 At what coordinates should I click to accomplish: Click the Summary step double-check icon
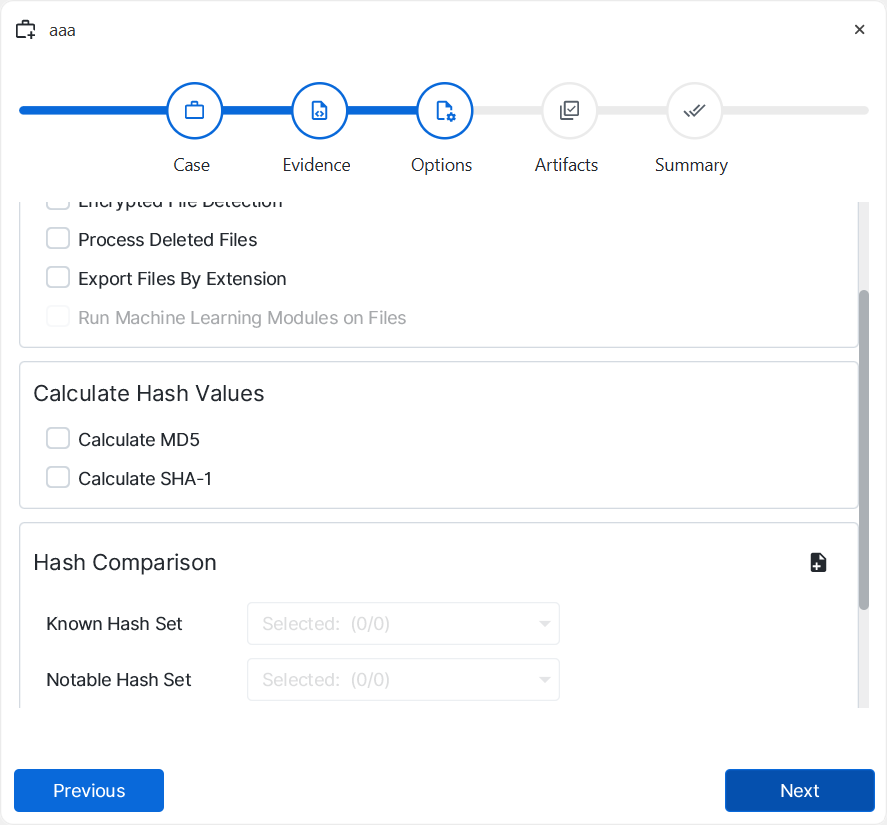694,111
